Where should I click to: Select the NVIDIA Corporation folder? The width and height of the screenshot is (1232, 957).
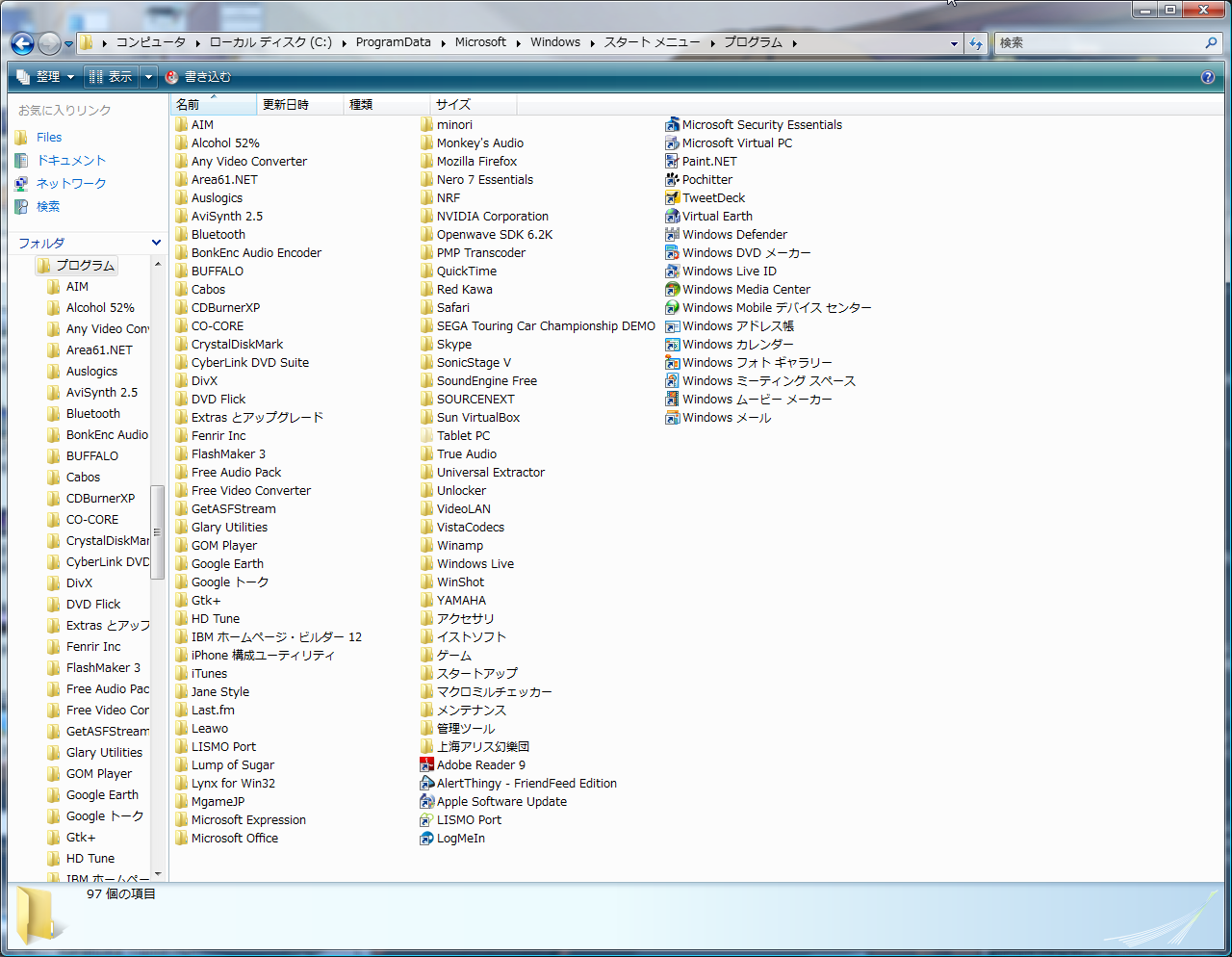click(484, 217)
